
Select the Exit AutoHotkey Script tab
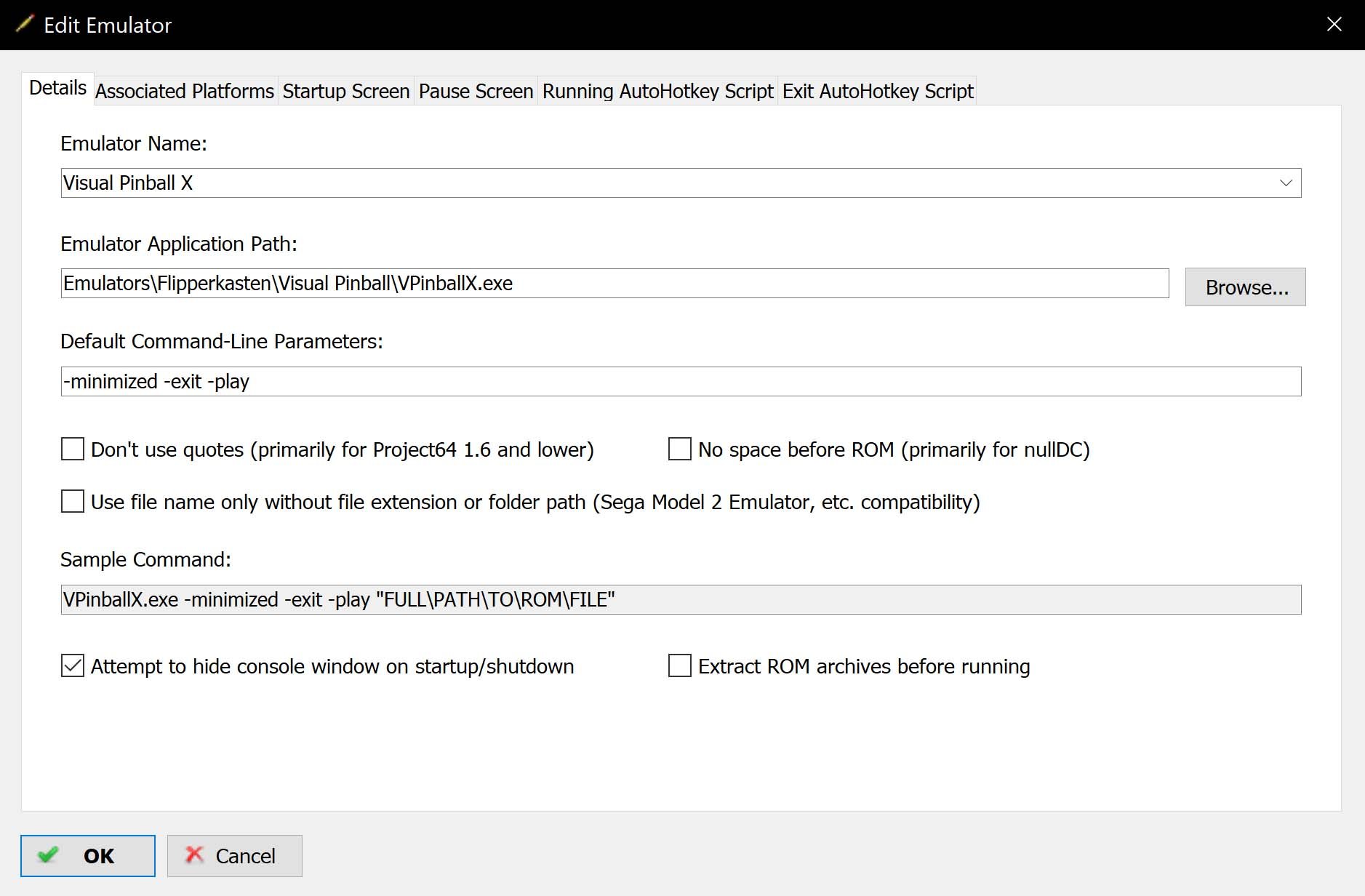(x=878, y=91)
